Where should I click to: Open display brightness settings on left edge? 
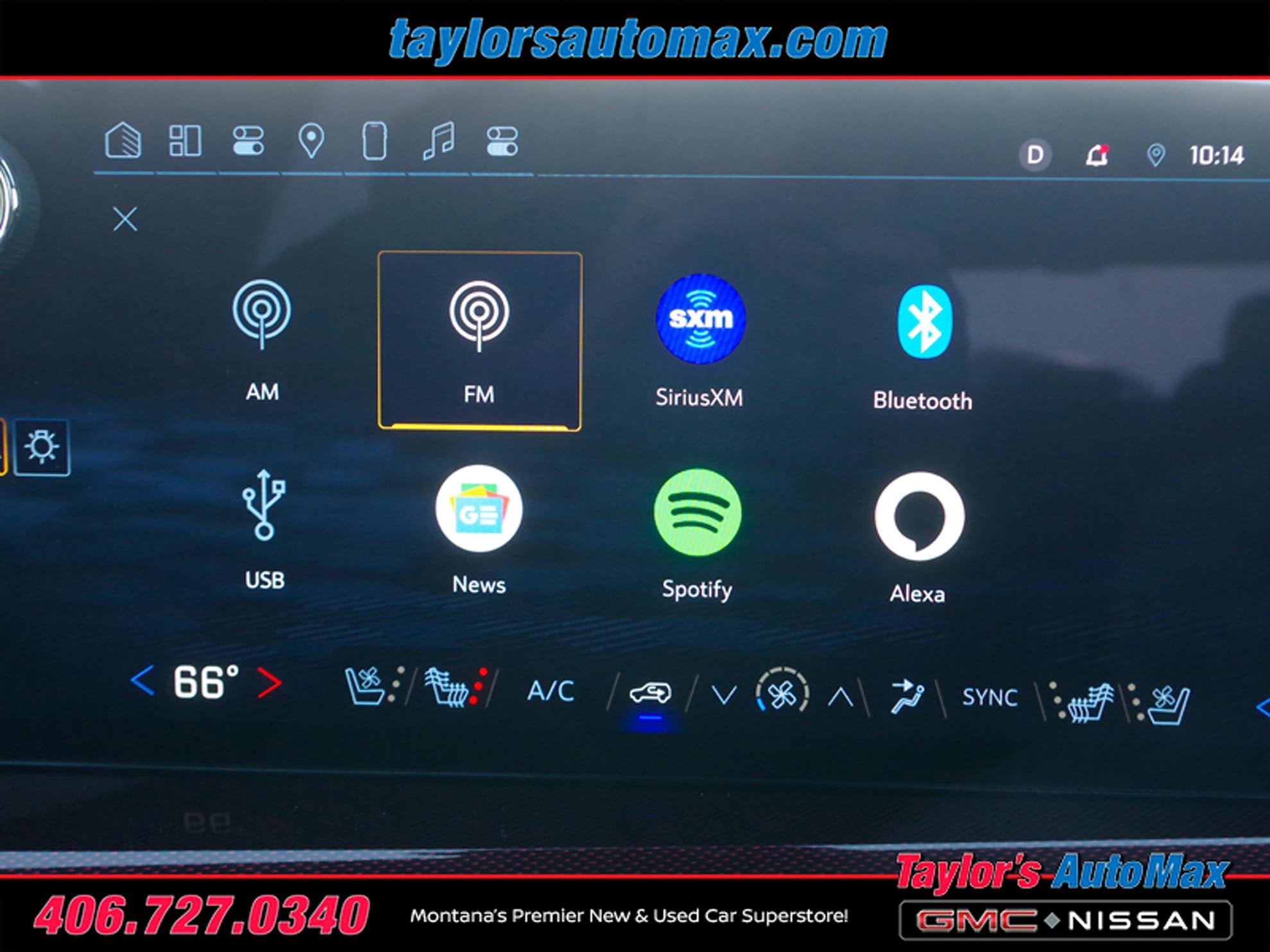42,447
